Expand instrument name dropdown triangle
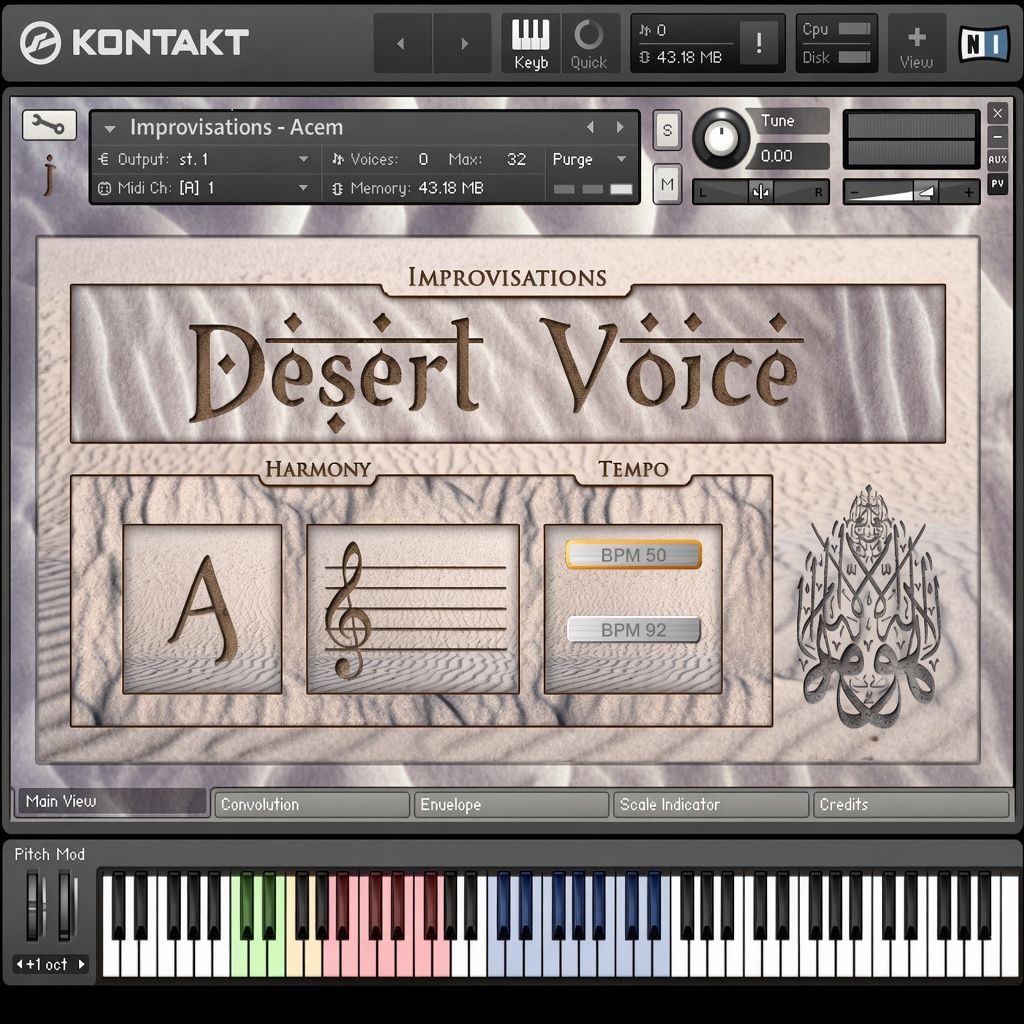 click(x=110, y=129)
